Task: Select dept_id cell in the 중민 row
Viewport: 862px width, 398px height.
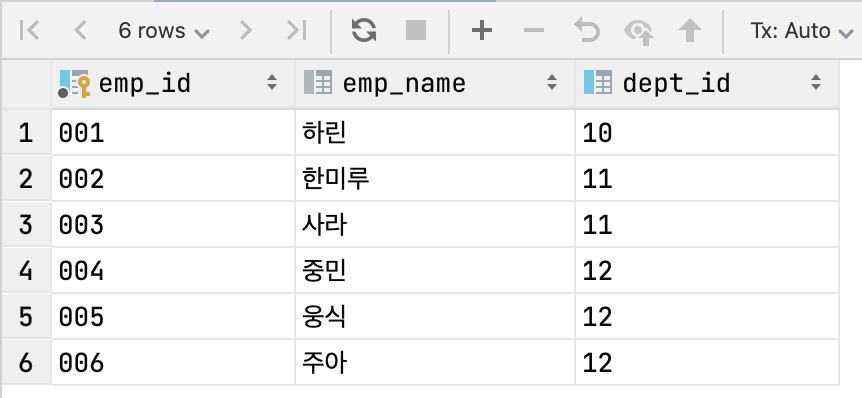Action: pos(707,271)
